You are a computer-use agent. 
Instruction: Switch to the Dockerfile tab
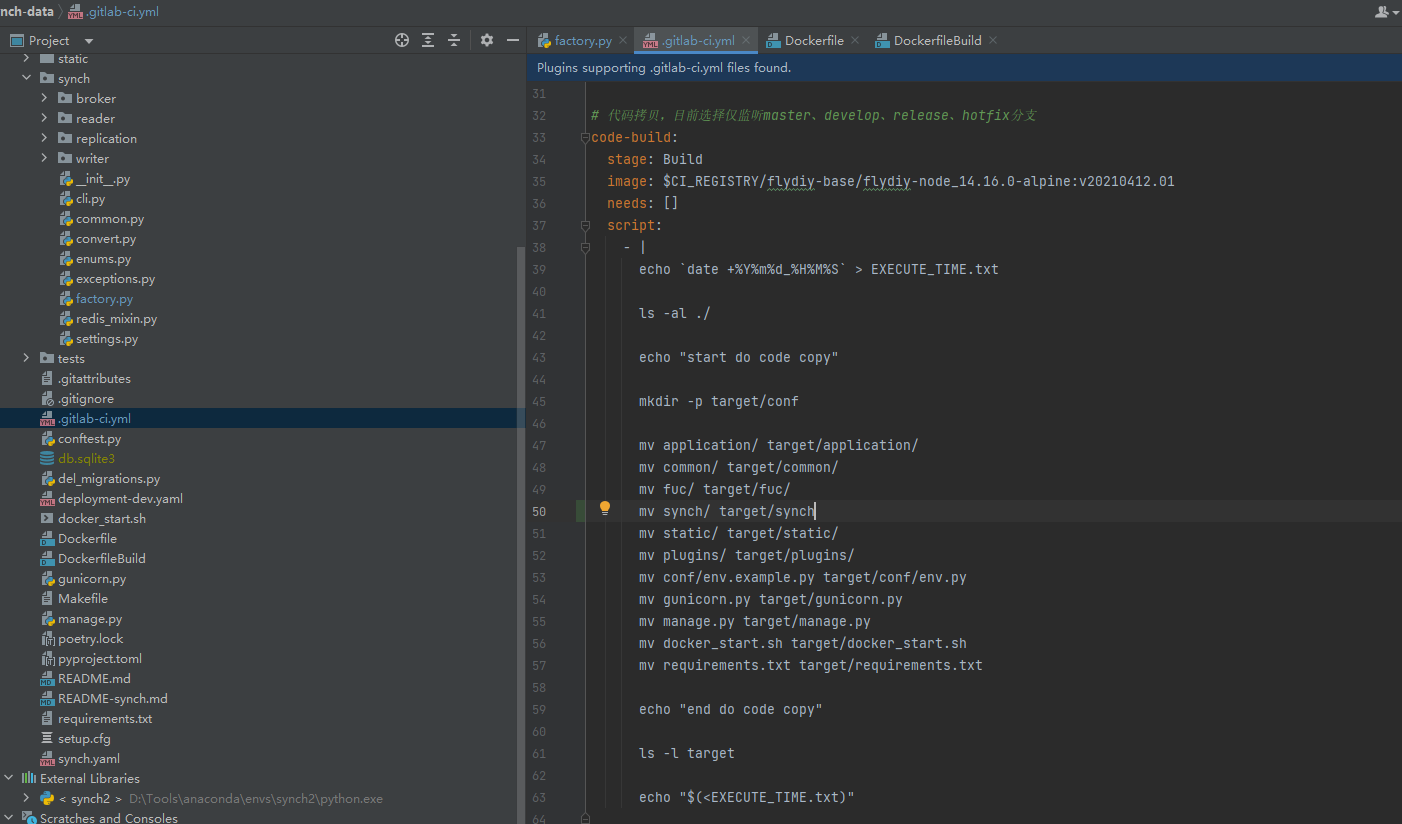[812, 40]
